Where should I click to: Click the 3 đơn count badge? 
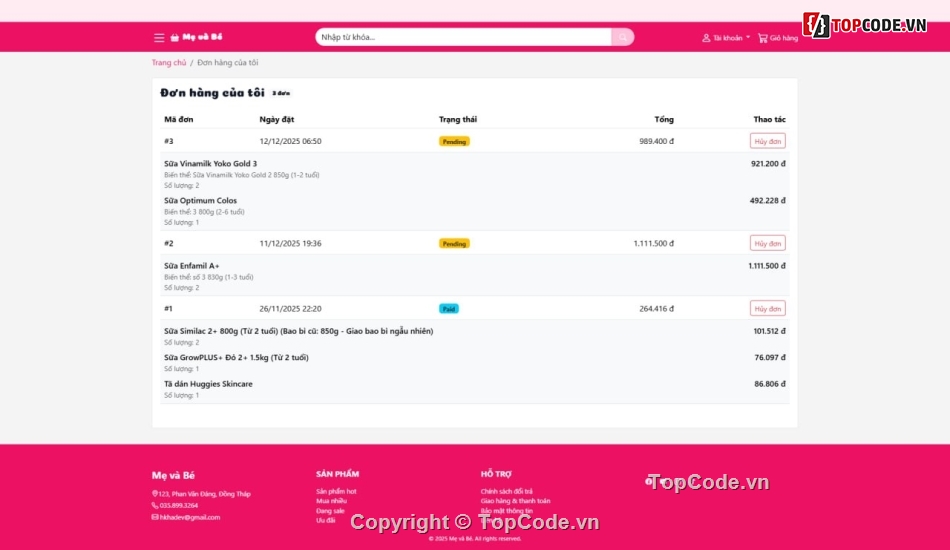[281, 93]
